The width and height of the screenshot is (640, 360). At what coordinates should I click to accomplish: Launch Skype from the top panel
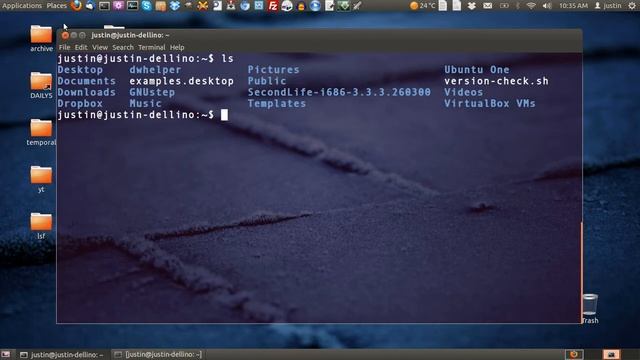(147, 6)
